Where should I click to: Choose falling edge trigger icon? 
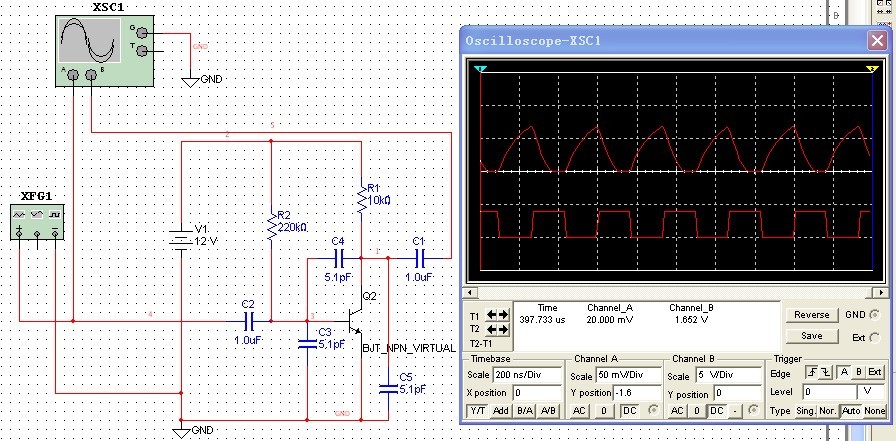pyautogui.click(x=826, y=372)
